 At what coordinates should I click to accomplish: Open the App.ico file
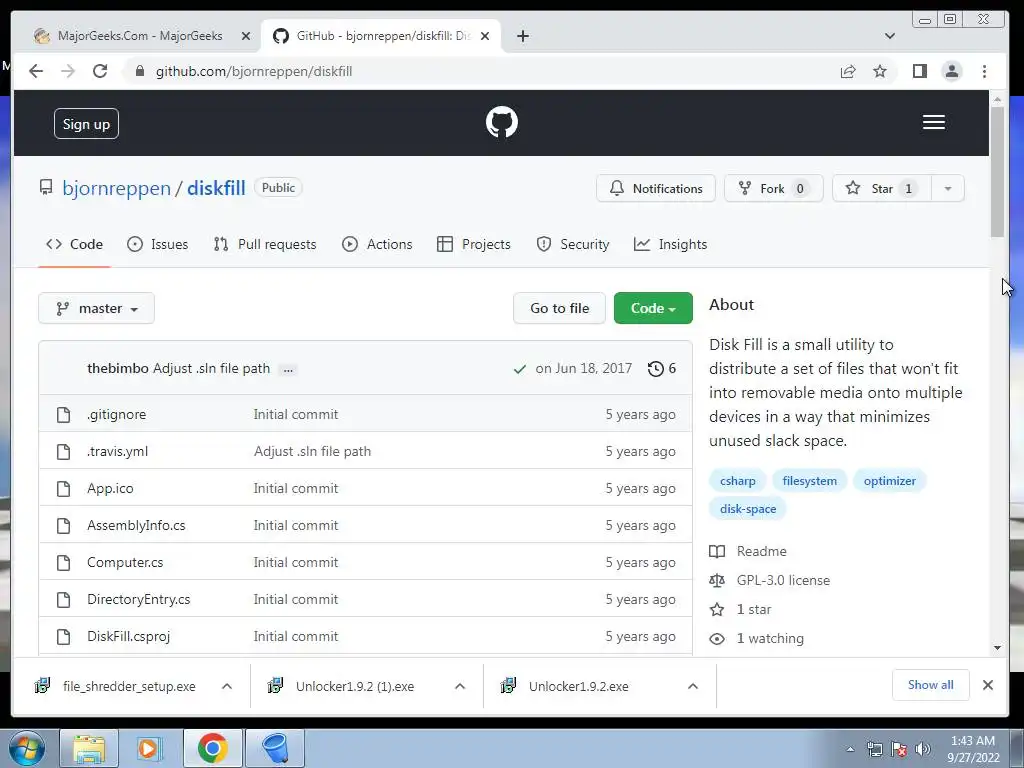pyautogui.click(x=110, y=488)
